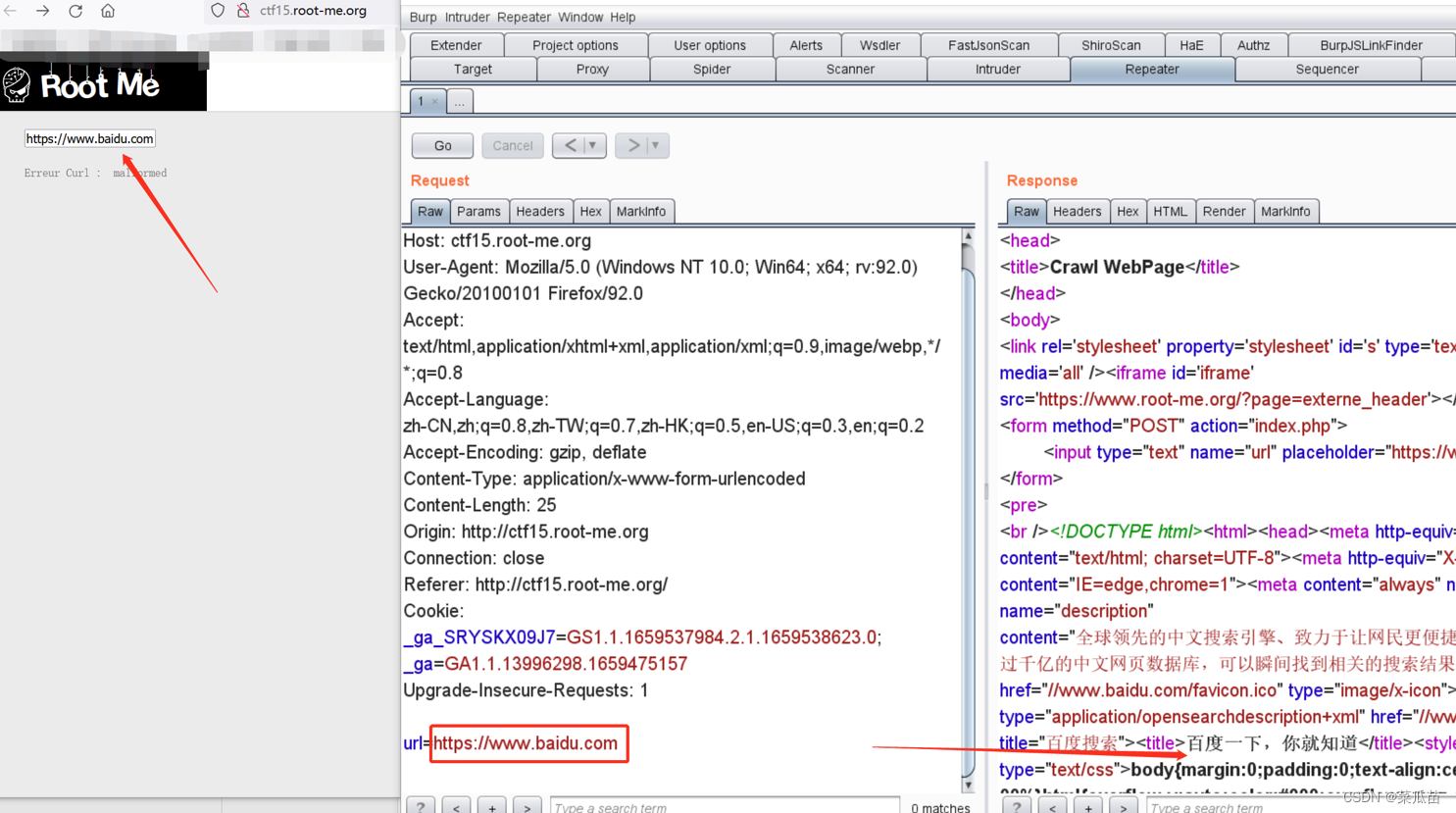
Task: Go forward in the browser
Action: coord(42,11)
